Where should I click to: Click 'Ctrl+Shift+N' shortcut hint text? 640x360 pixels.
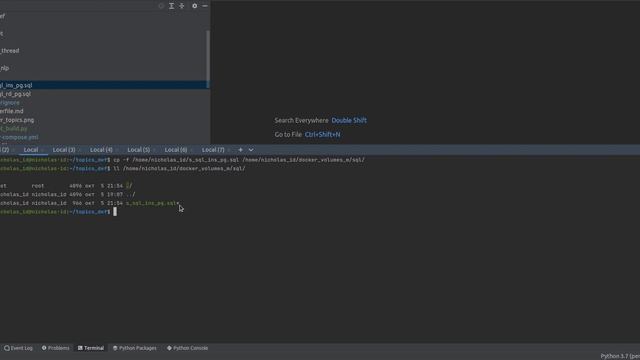[322, 135]
